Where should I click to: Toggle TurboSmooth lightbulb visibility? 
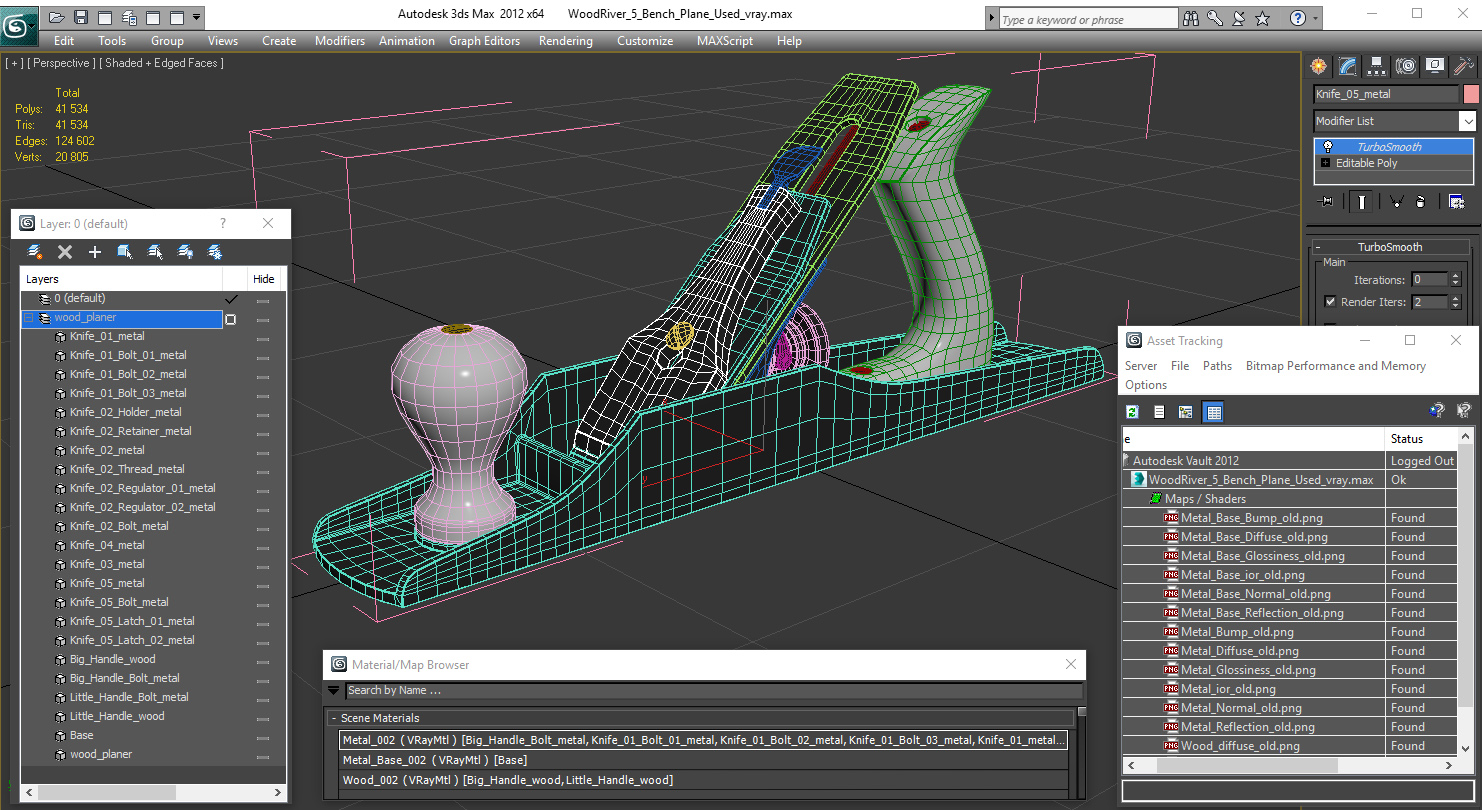tap(1327, 147)
